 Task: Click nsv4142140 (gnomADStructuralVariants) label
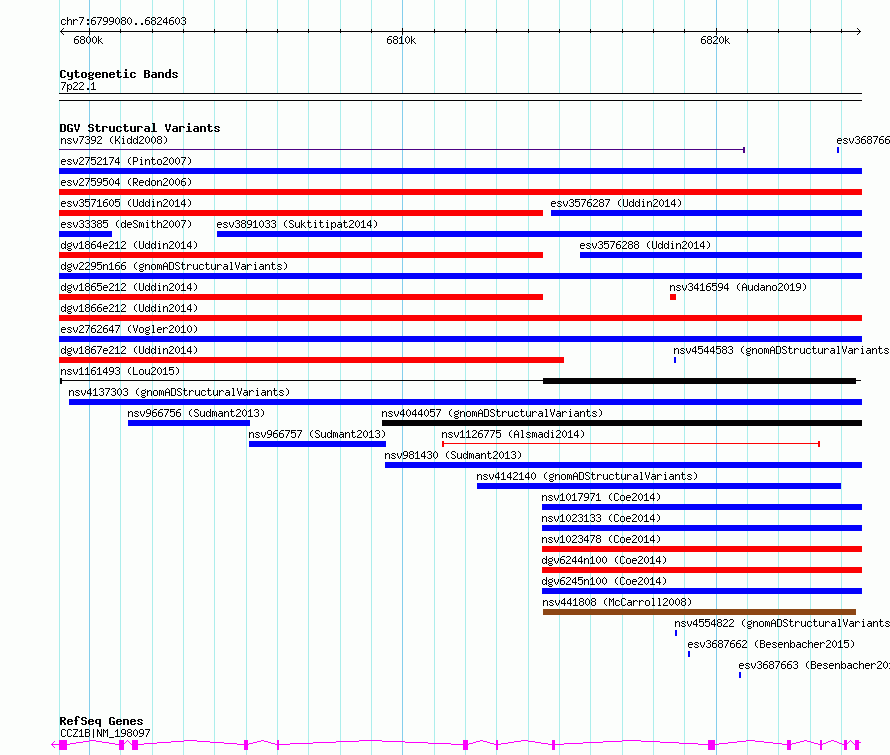point(587,476)
